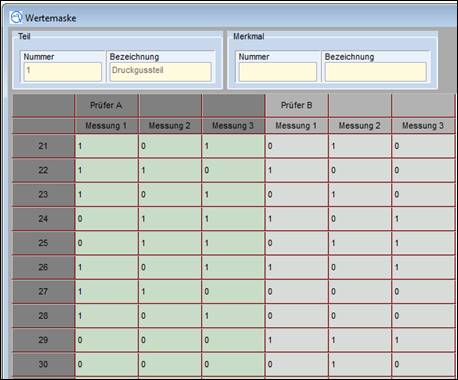Select the Prüfer B column header
Viewport: 458px width, 380px height.
tap(297, 106)
